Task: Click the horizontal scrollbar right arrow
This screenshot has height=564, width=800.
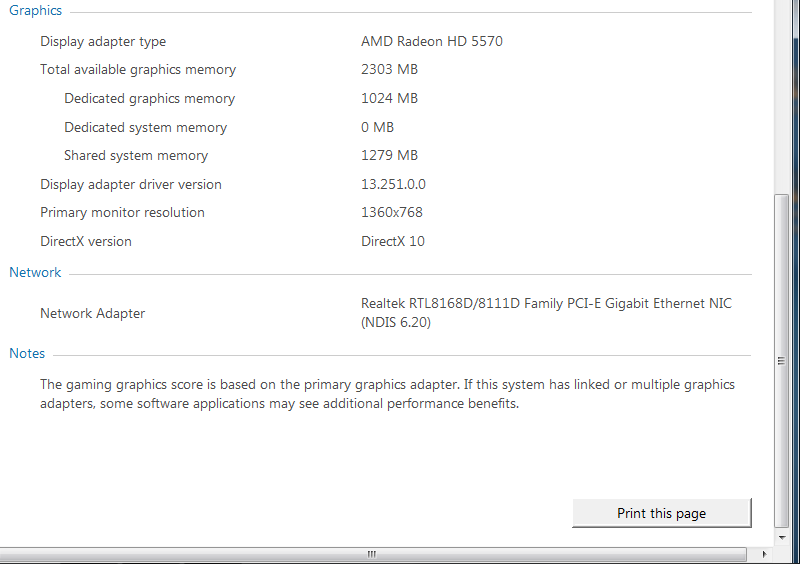Action: (764, 554)
